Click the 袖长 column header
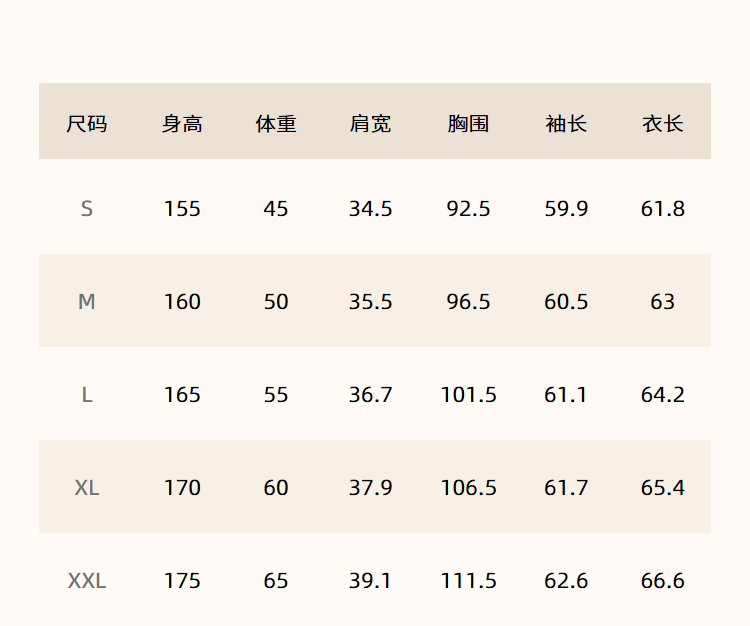Image resolution: width=750 pixels, height=626 pixels. click(566, 124)
